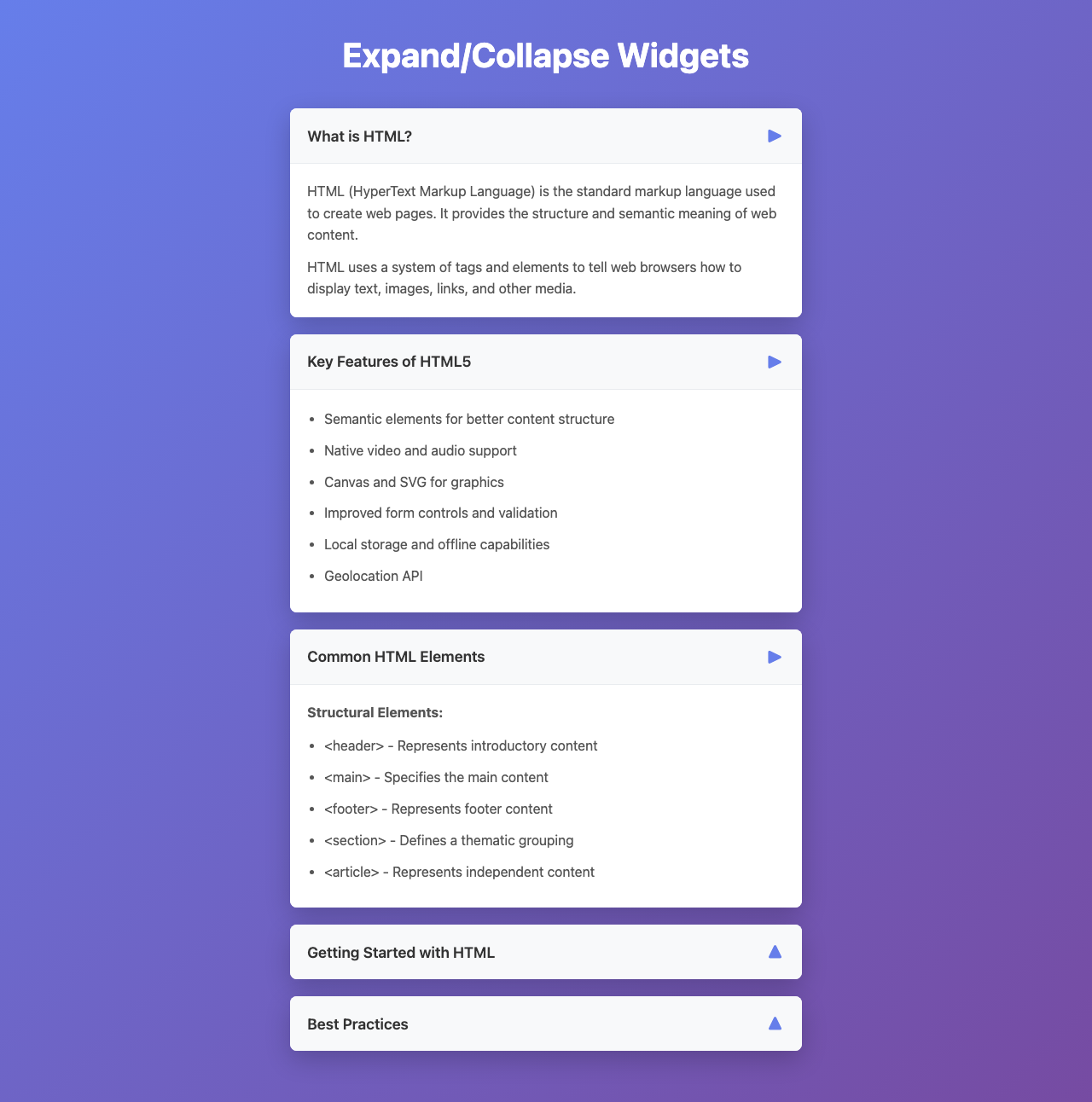Click the arrow icon for Common HTML Elements
Screen dimensions: 1092x1102
tap(775, 657)
